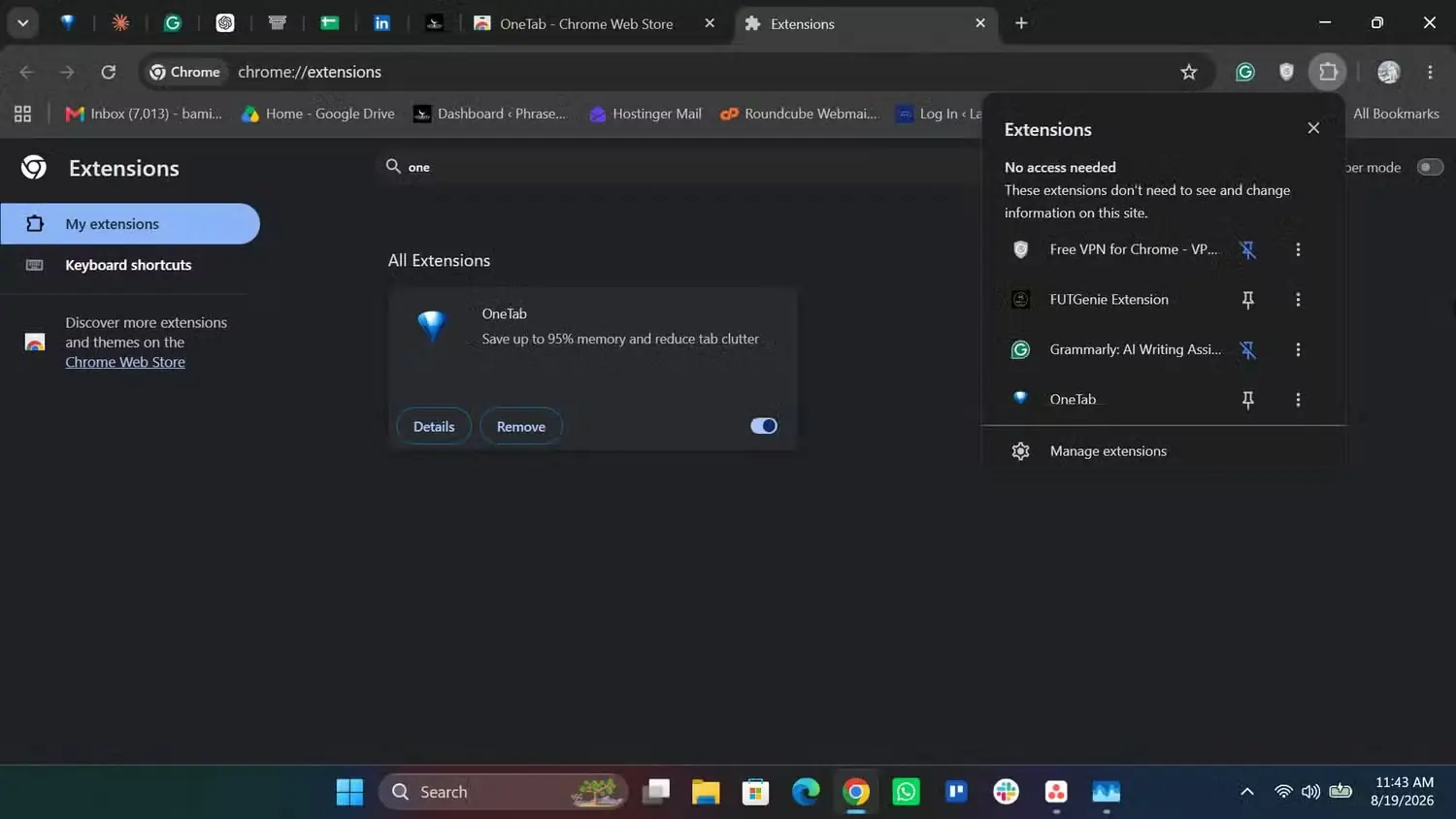Reload the Extensions page

point(109,72)
